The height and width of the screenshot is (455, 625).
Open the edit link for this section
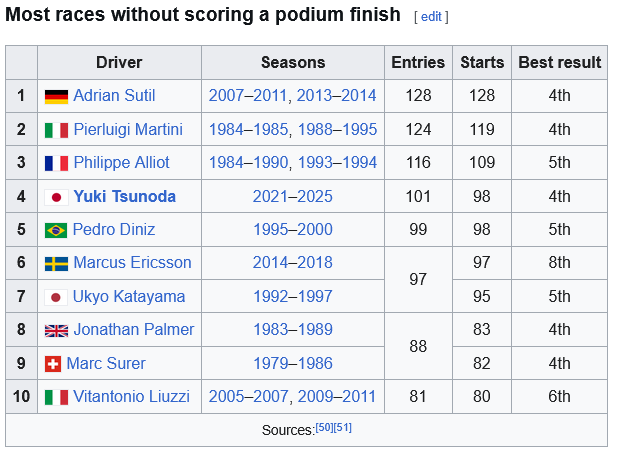point(431,17)
